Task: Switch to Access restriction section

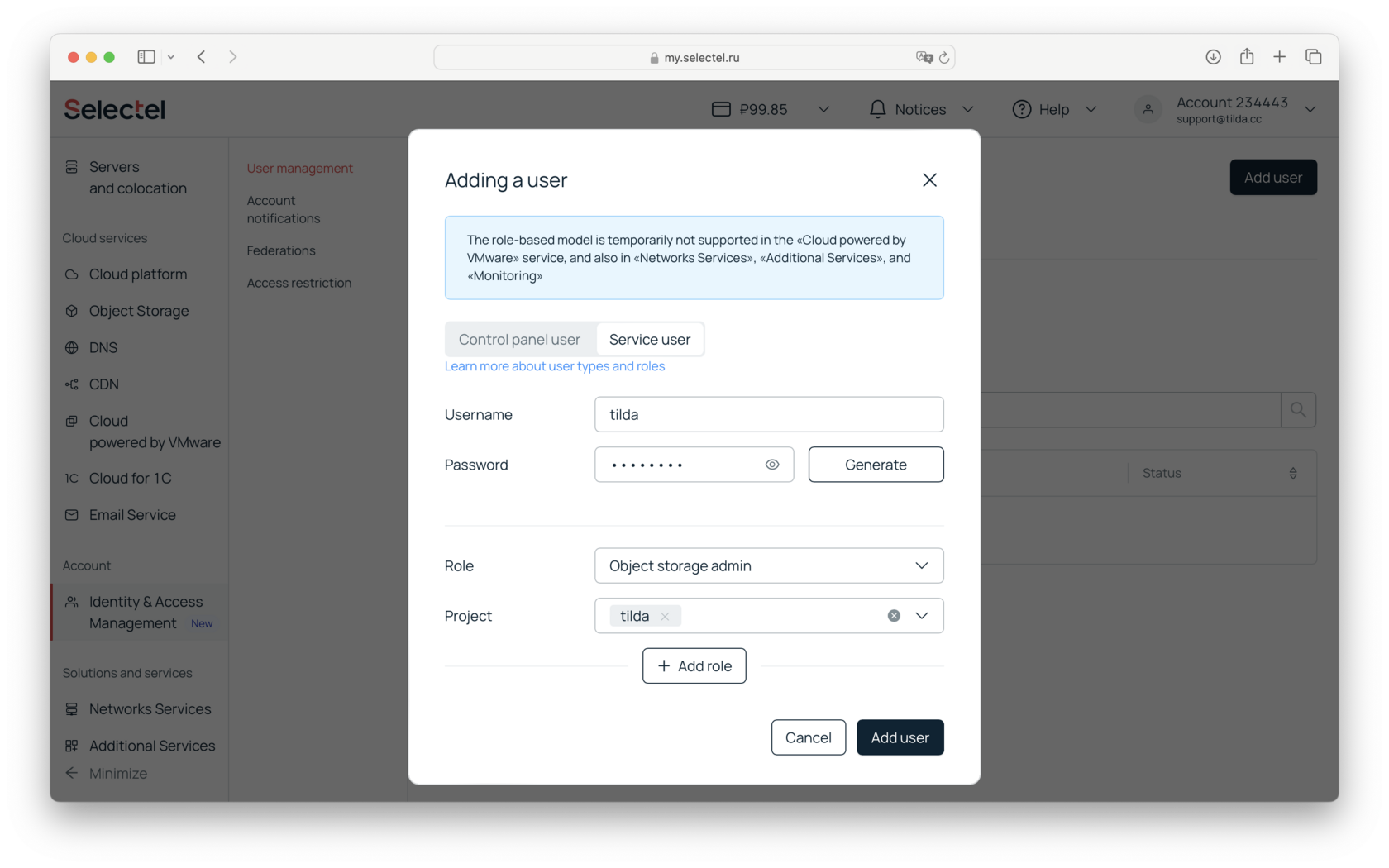Action: [x=298, y=282]
